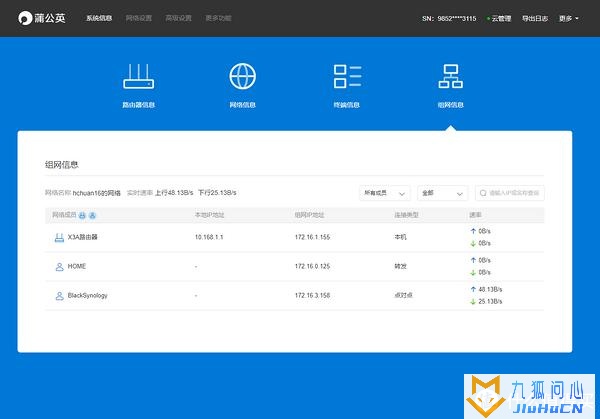Click the magnifier icon in the search box
The image size is (600, 419).
pos(483,193)
